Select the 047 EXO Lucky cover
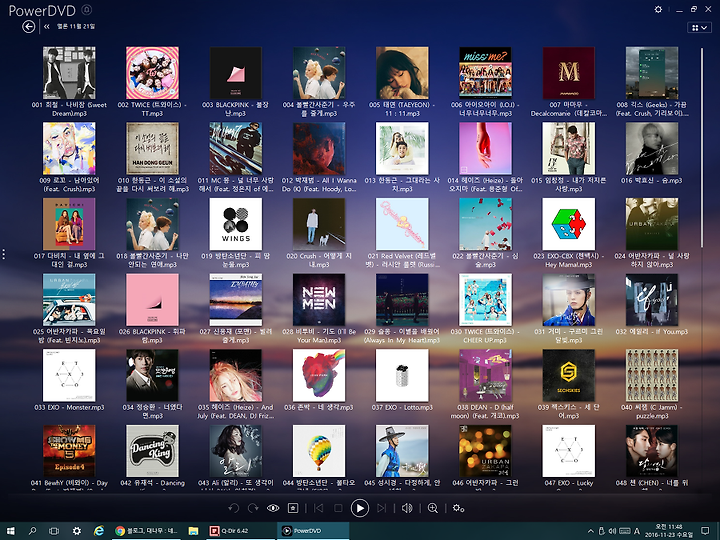The height and width of the screenshot is (540, 720). point(568,451)
